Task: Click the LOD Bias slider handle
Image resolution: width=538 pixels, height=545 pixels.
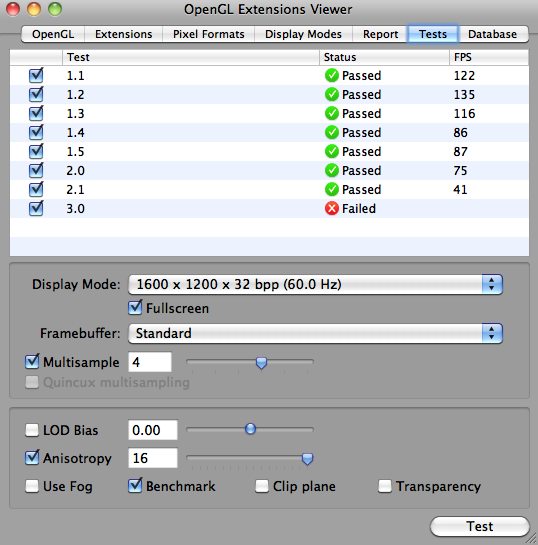Action: click(x=250, y=429)
